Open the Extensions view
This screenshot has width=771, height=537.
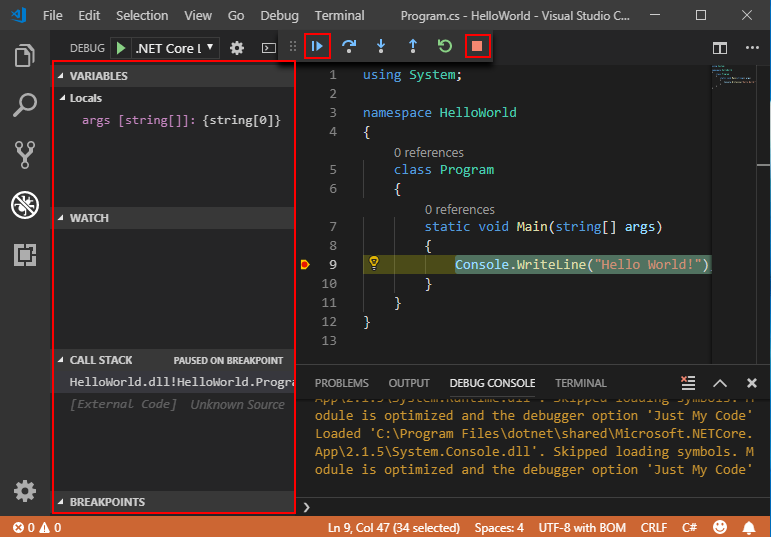(25, 255)
